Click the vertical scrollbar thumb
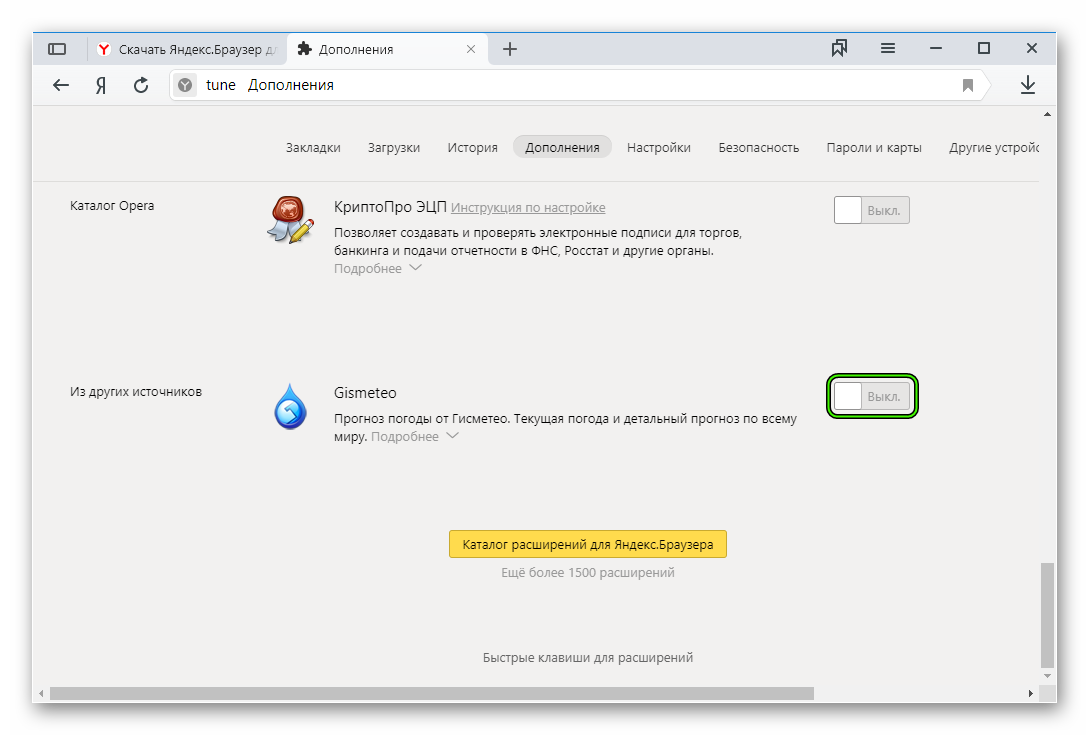This screenshot has height=735, width=1089. pyautogui.click(x=1047, y=615)
